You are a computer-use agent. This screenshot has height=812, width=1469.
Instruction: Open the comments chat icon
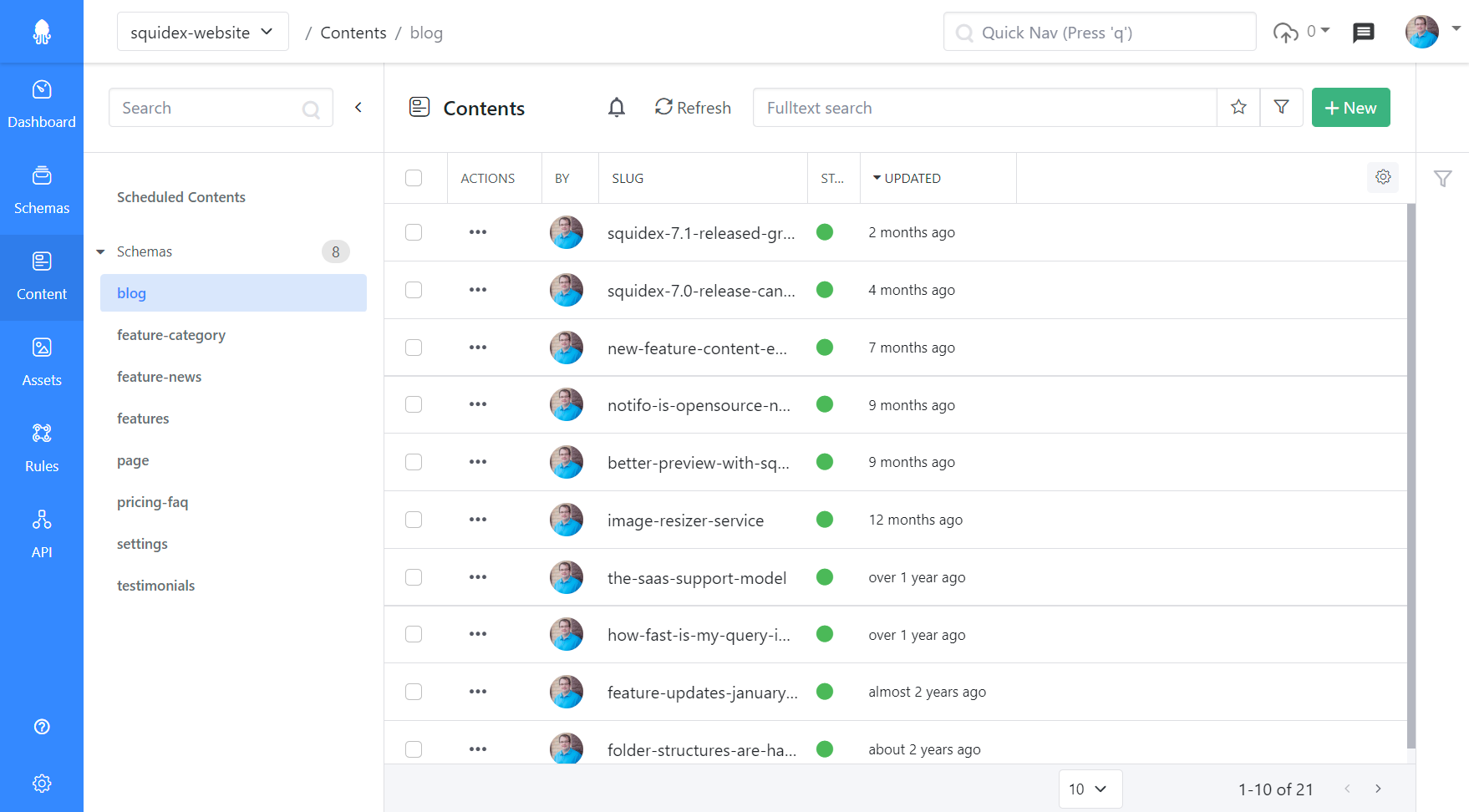[x=1364, y=33]
